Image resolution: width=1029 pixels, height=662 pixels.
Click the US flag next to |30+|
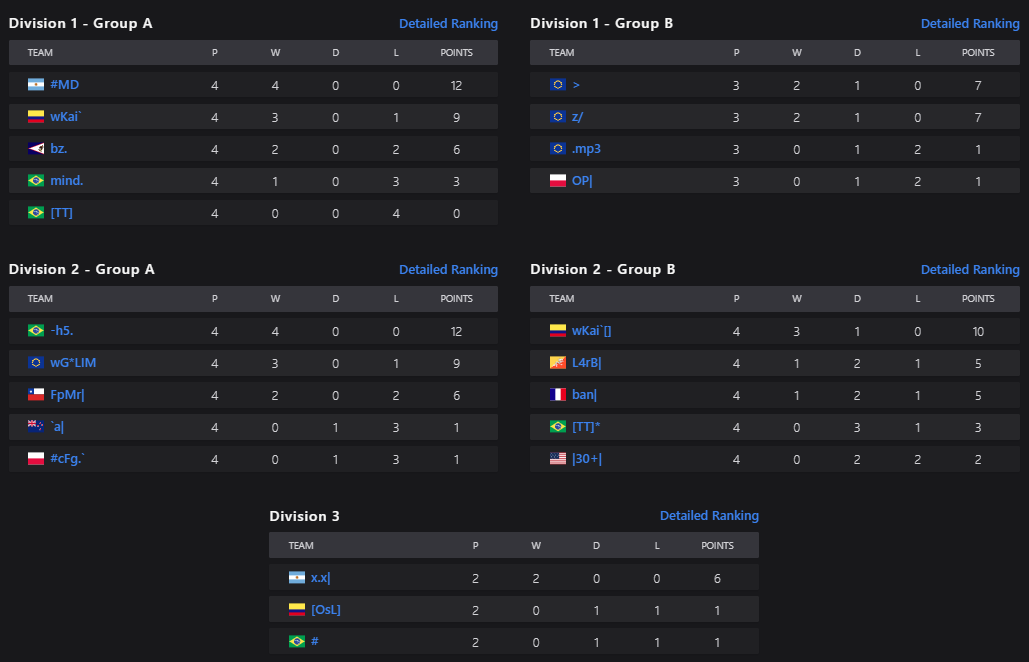[558, 458]
